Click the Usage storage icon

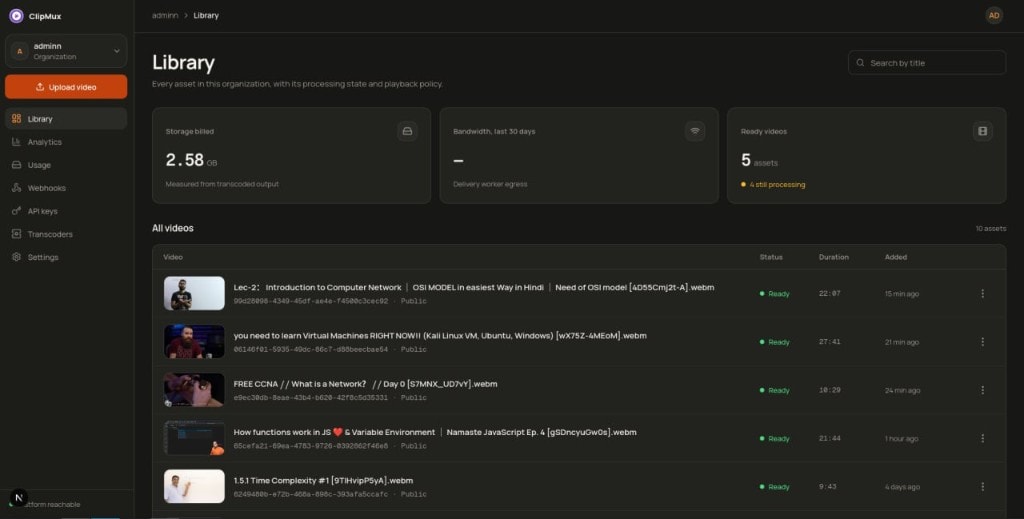point(16,165)
